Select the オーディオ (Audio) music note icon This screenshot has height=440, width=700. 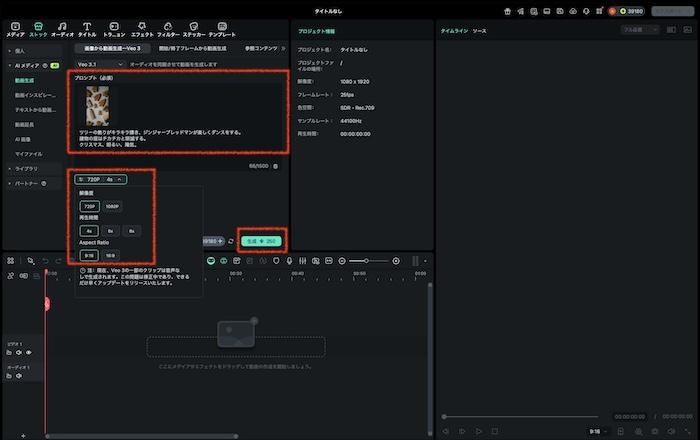pyautogui.click(x=62, y=25)
